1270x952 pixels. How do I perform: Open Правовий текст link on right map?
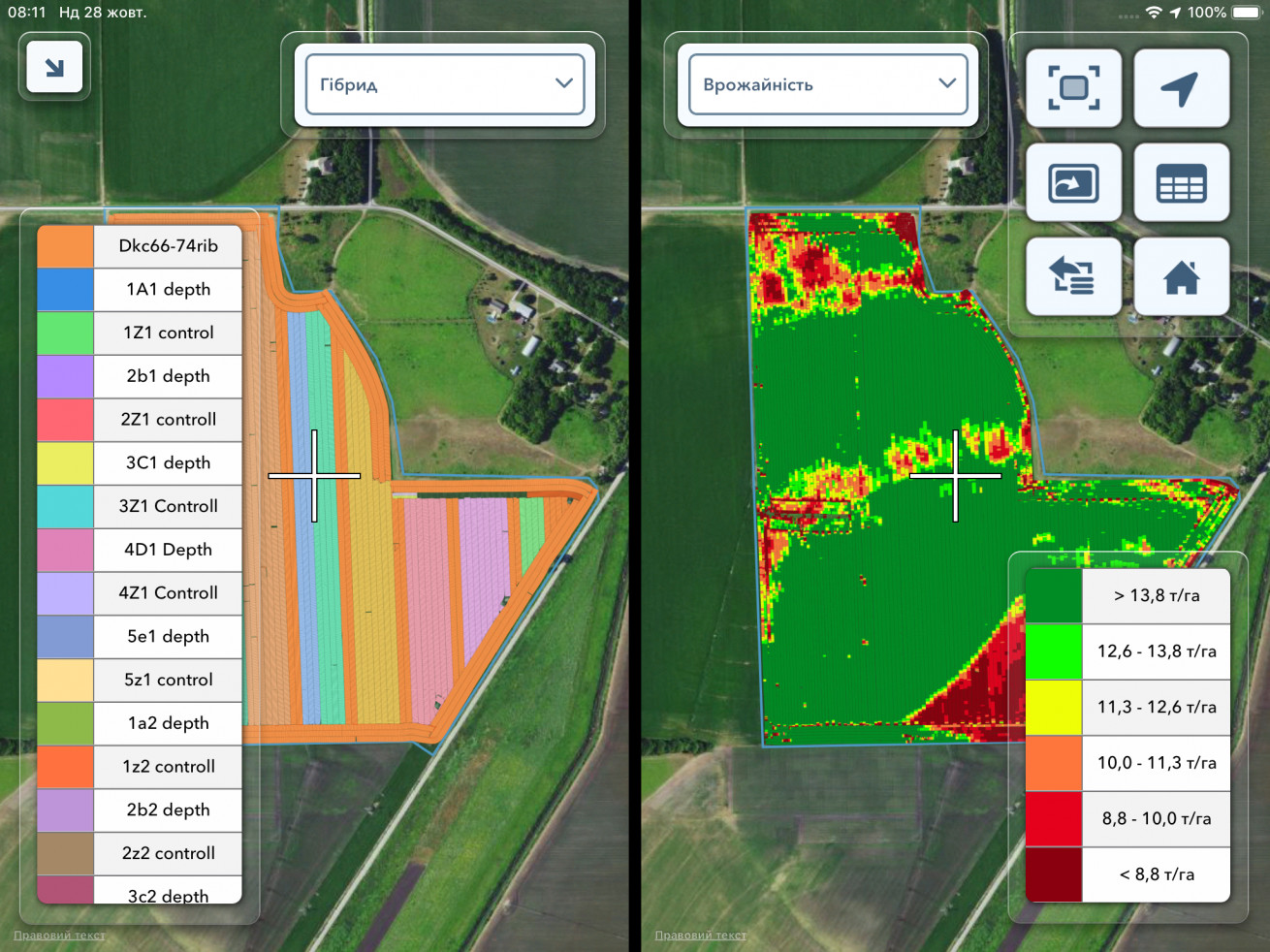tap(700, 936)
